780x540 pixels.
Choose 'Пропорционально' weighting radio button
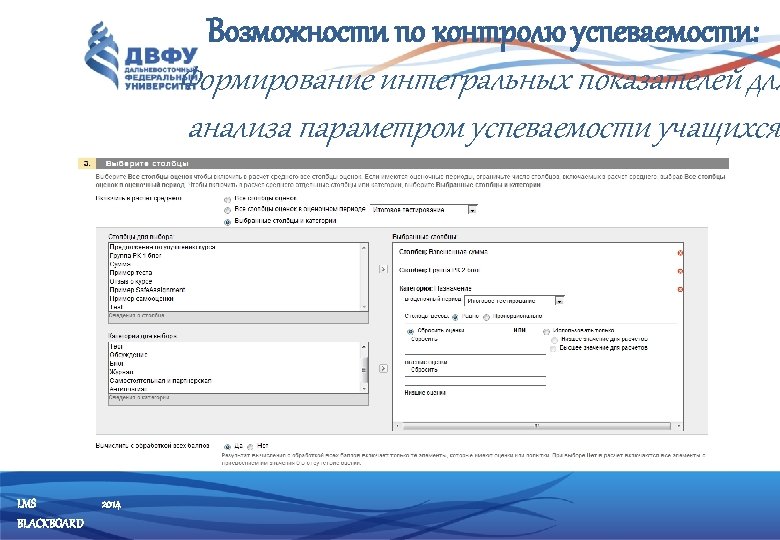pyautogui.click(x=486, y=317)
